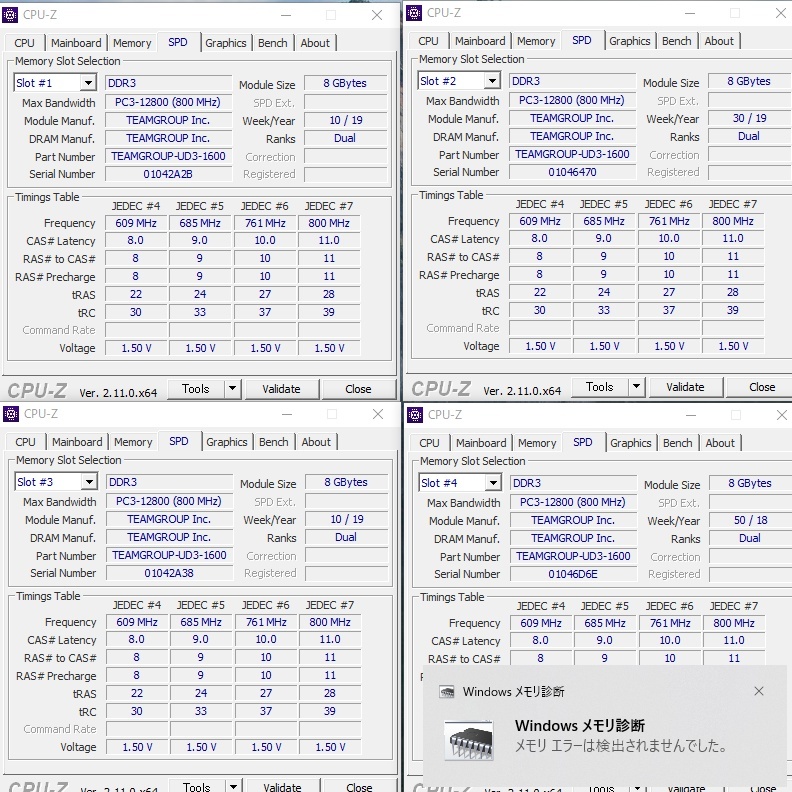
Task: Open the About tab in the Slot #2 window
Action: (719, 41)
